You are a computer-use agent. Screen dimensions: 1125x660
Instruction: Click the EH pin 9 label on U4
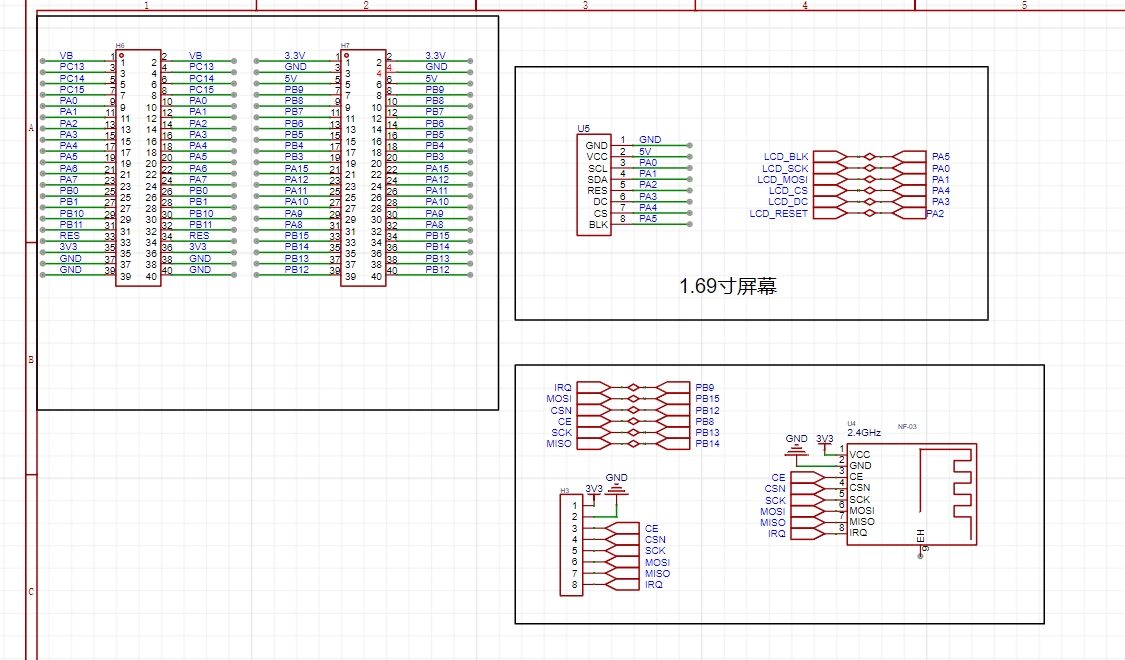click(921, 537)
